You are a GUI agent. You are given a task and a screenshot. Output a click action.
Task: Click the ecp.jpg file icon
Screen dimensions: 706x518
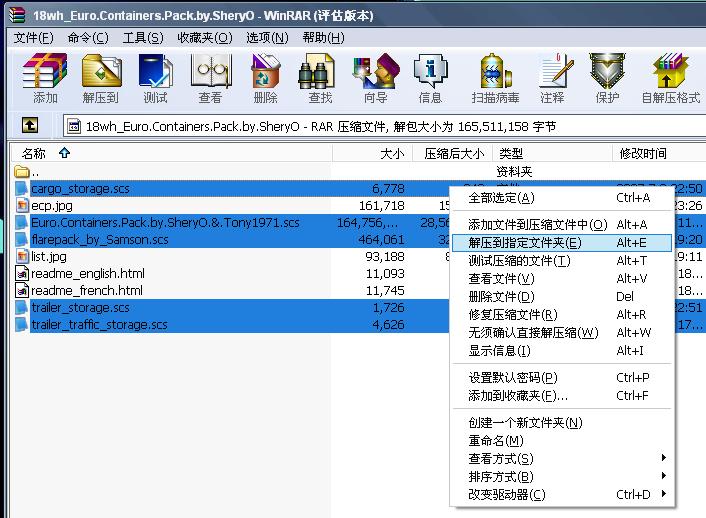pyautogui.click(x=22, y=206)
